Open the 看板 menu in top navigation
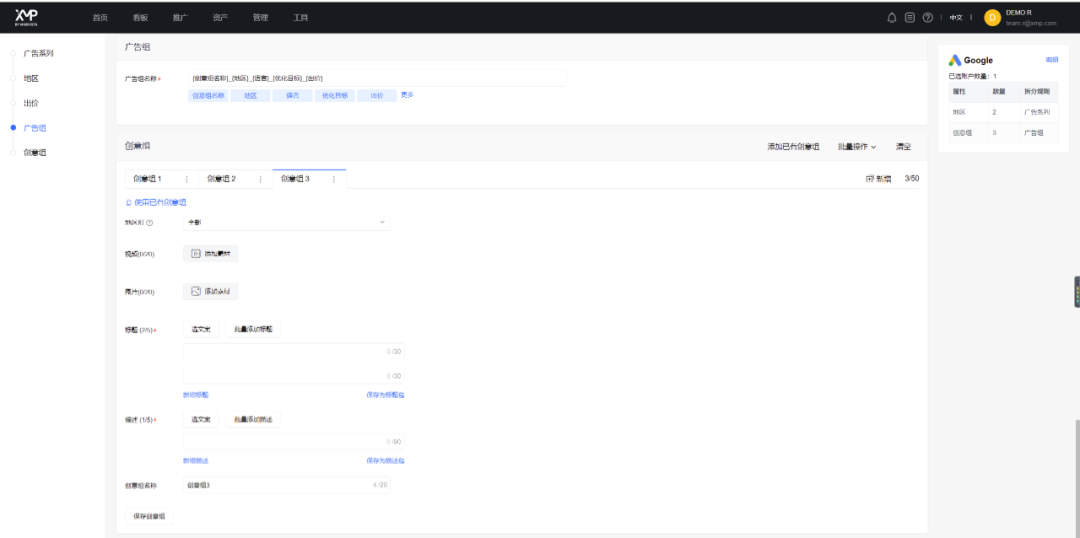This screenshot has width=1080, height=538. 140,17
